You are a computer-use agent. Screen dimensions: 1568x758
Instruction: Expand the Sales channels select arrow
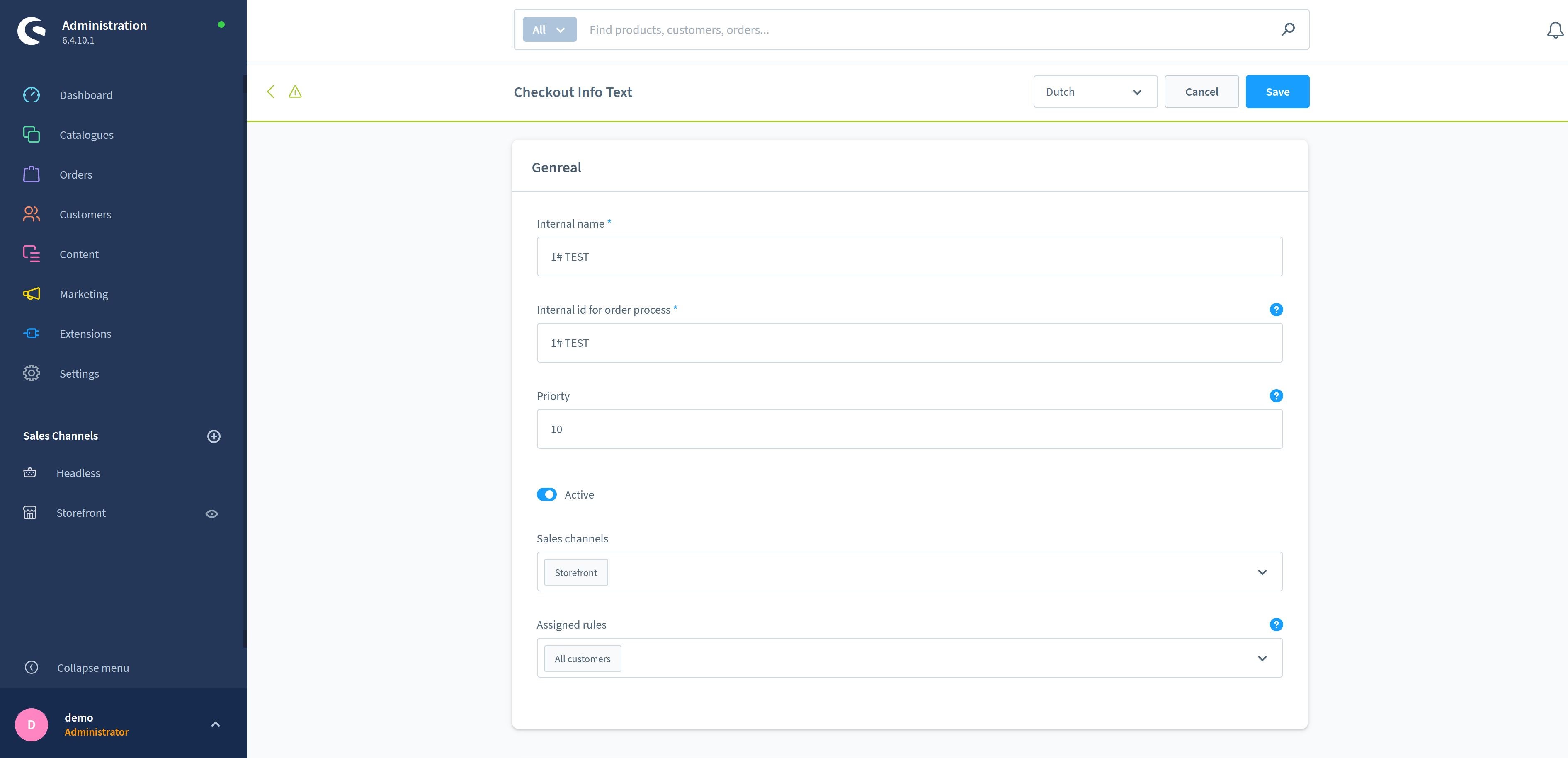pos(1262,572)
